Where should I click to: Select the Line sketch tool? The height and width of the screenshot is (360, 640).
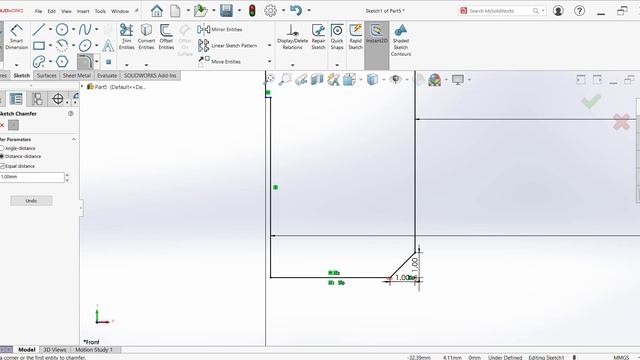(39, 29)
